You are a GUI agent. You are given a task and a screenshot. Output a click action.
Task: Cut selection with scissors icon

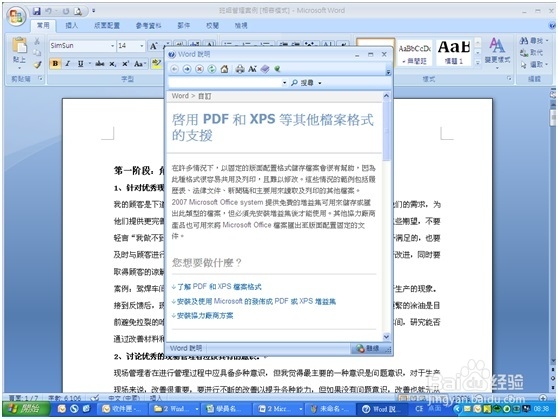tap(37, 41)
